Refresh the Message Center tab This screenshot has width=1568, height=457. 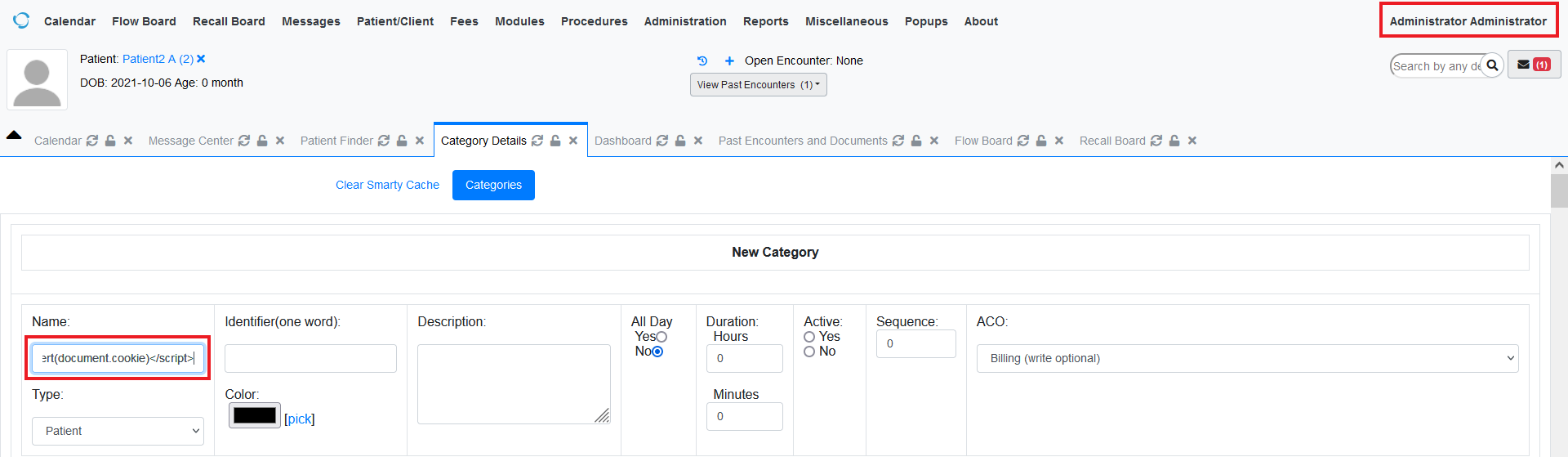click(x=244, y=141)
